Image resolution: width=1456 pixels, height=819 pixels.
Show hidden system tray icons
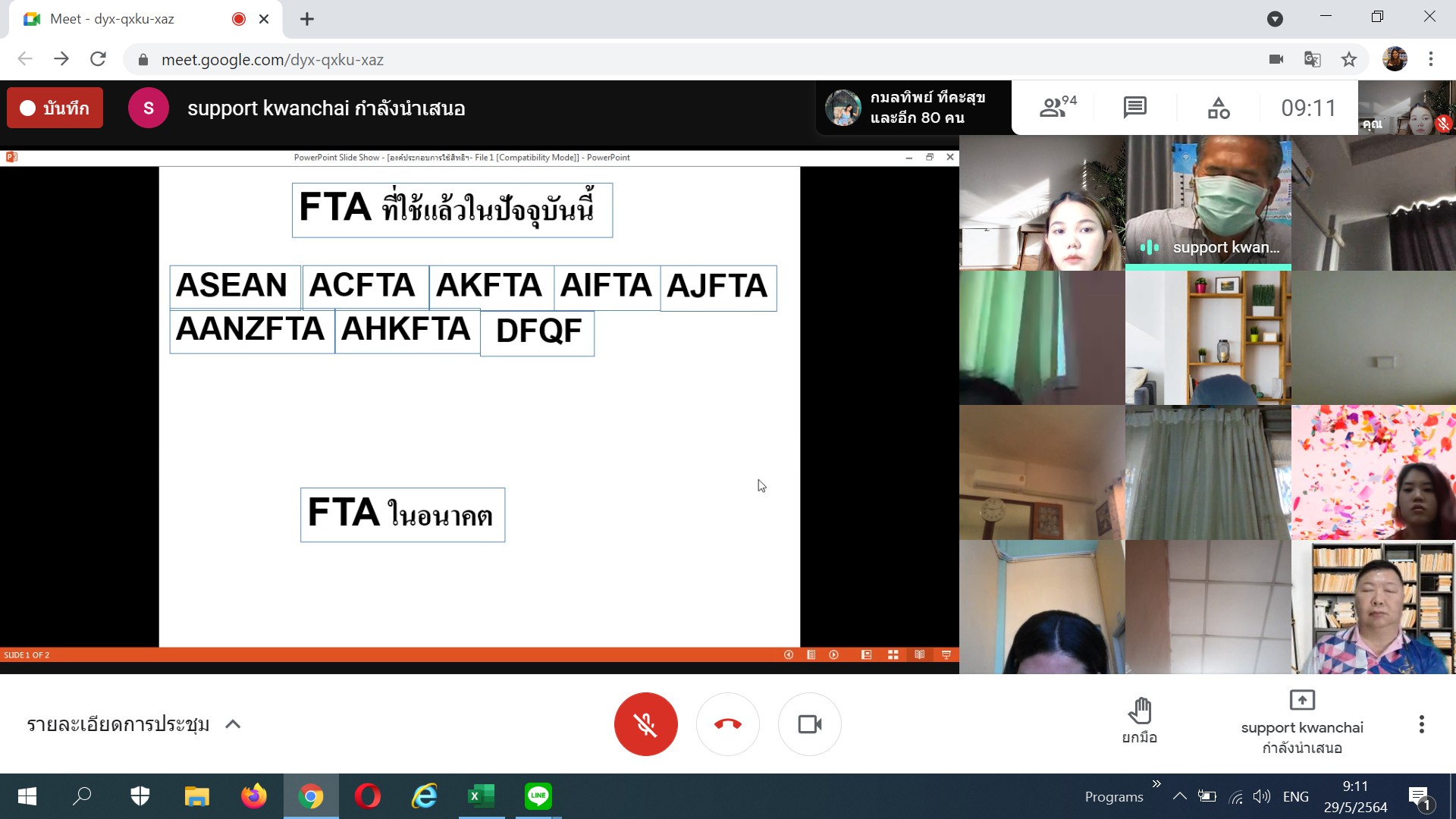point(1179,796)
